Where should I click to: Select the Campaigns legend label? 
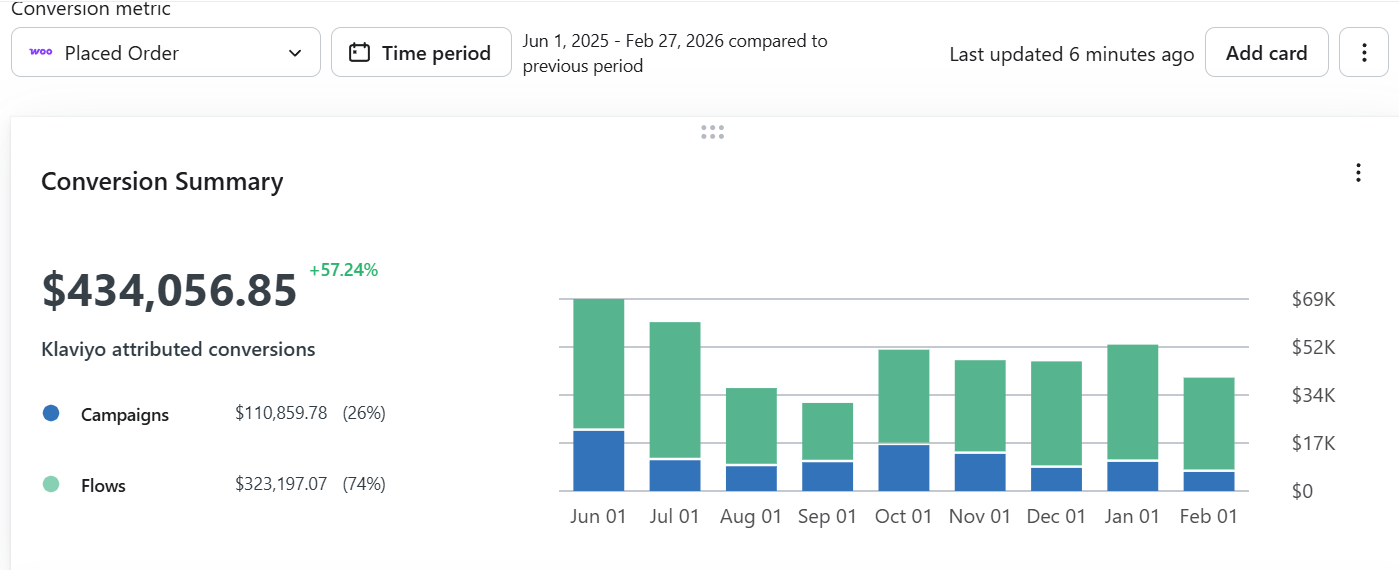pyautogui.click(x=125, y=415)
